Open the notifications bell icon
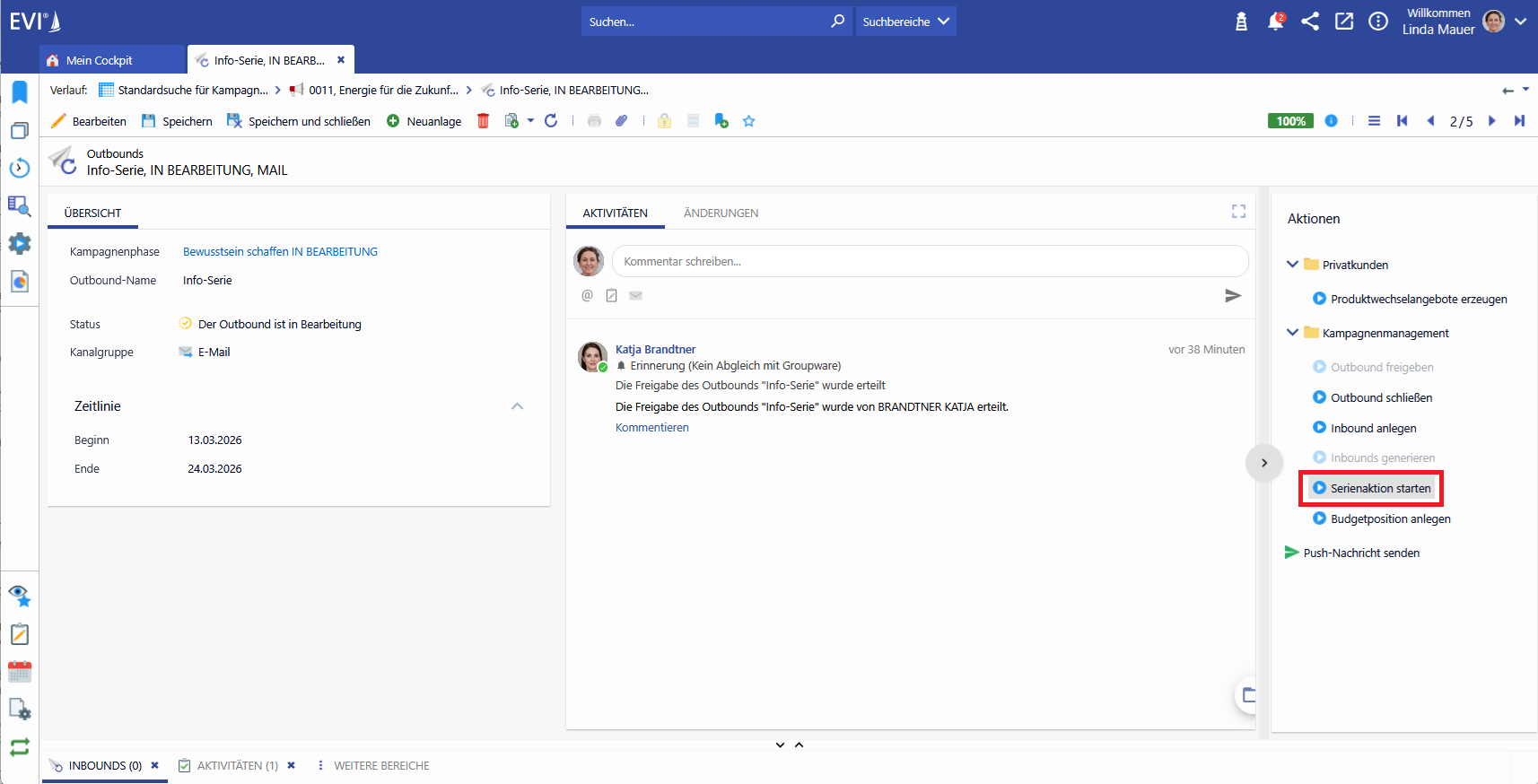 click(x=1275, y=22)
